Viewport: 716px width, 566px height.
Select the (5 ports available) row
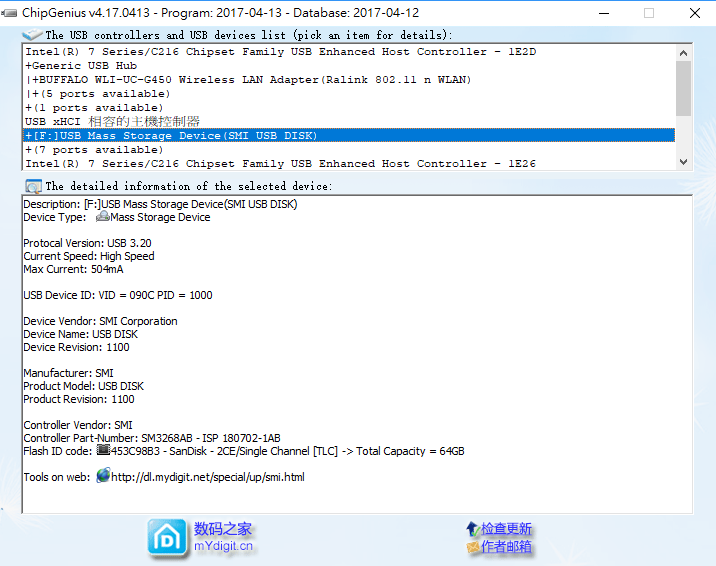pos(349,94)
